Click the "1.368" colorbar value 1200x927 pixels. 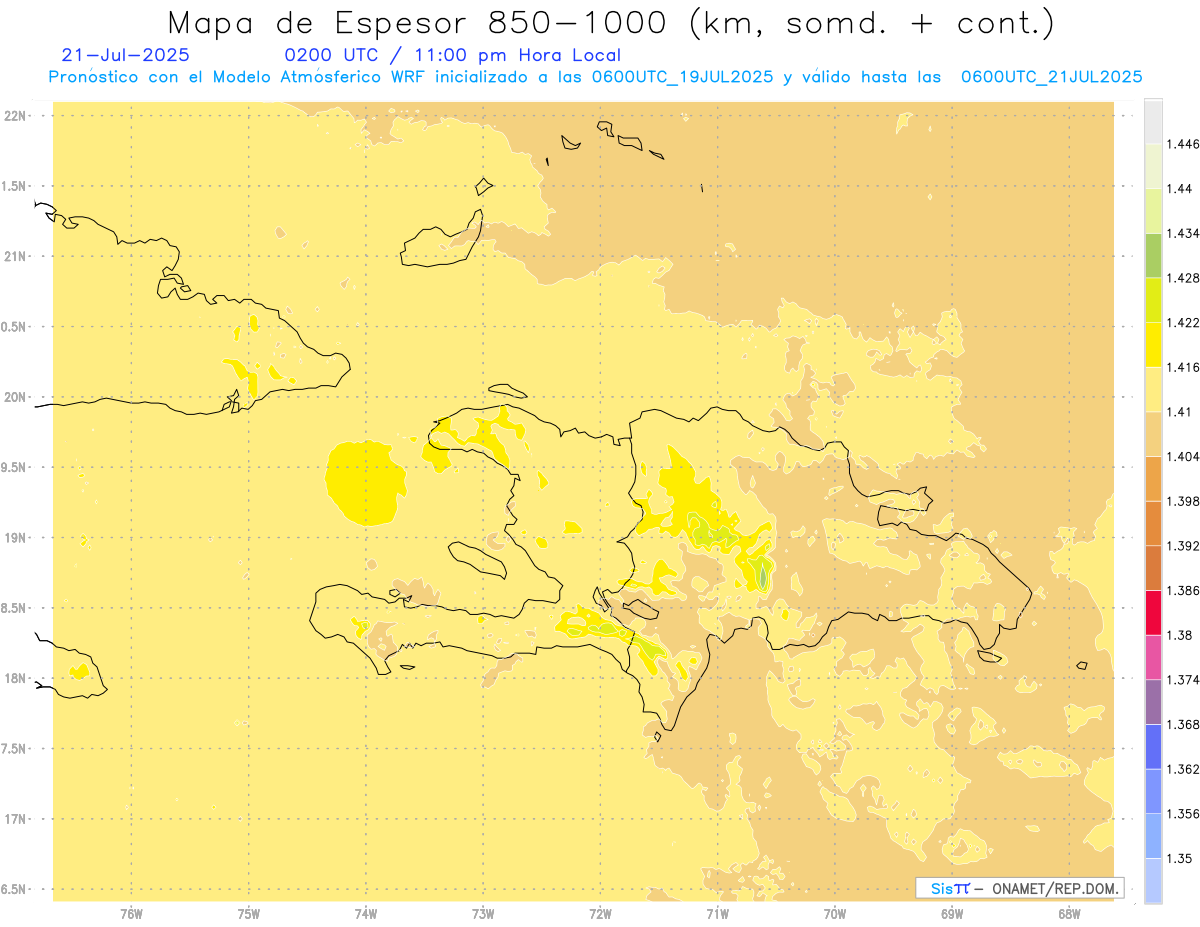tap(1182, 724)
